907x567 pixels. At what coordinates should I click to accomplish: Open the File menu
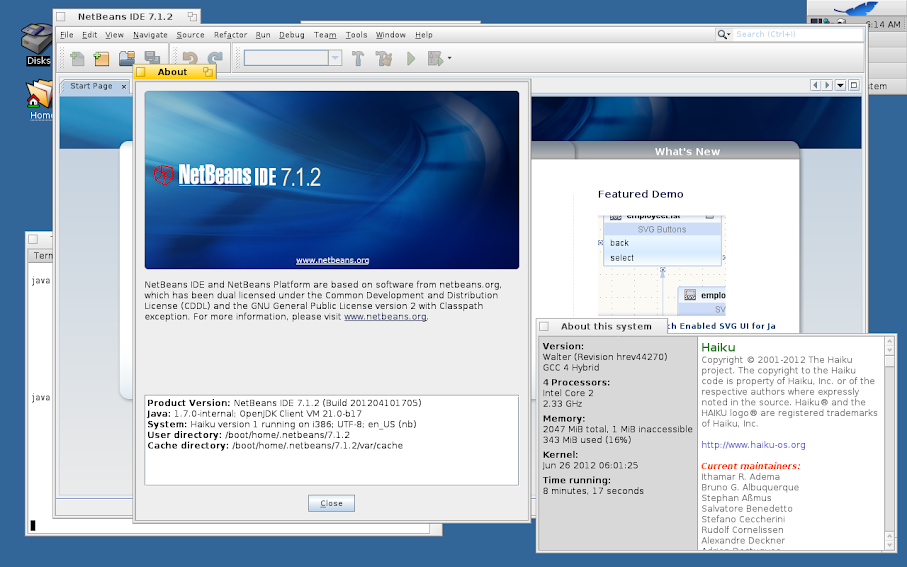click(67, 35)
